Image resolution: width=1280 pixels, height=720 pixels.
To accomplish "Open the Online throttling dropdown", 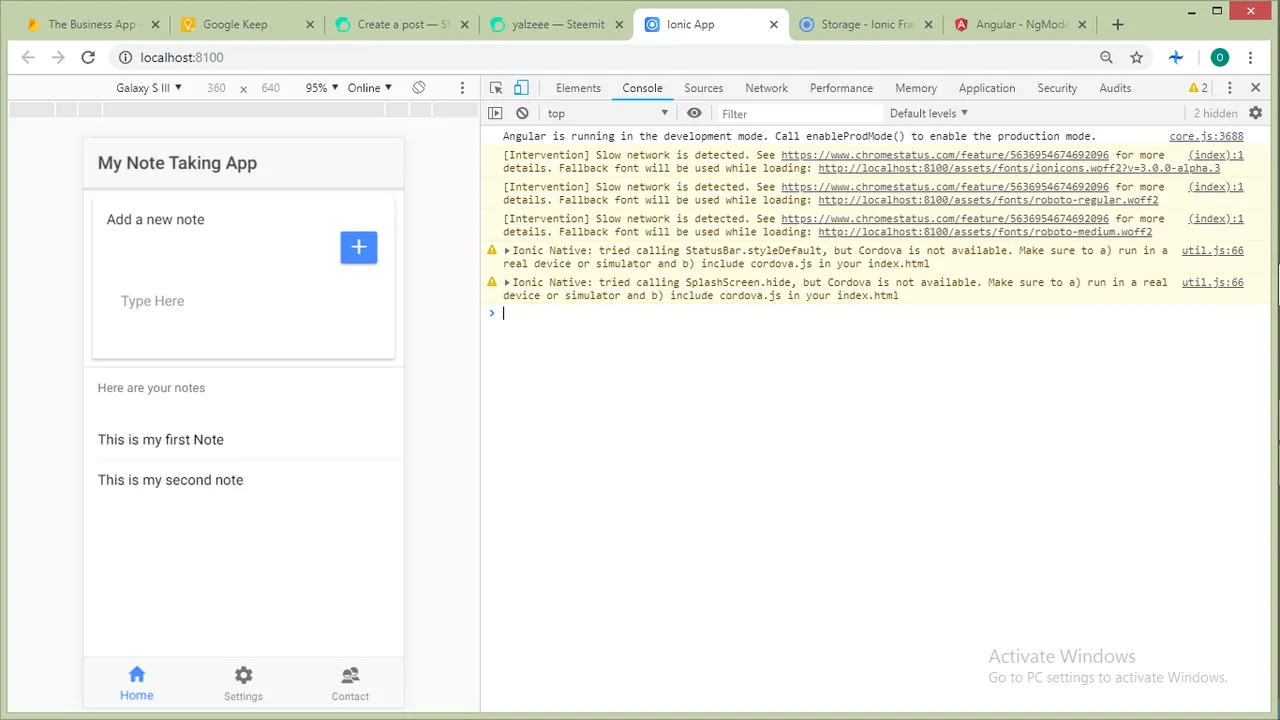I will tap(370, 88).
